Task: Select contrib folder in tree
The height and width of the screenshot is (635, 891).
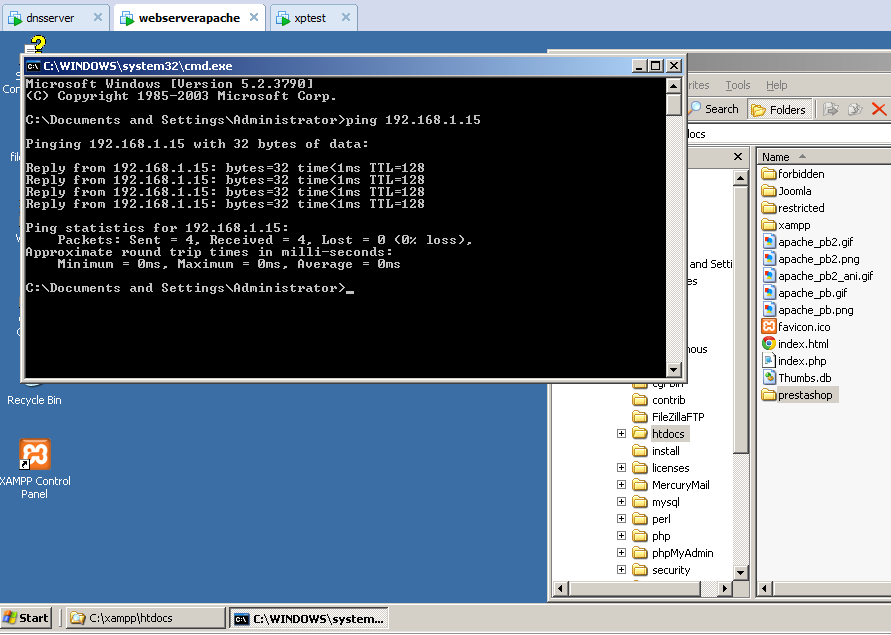Action: click(x=659, y=400)
